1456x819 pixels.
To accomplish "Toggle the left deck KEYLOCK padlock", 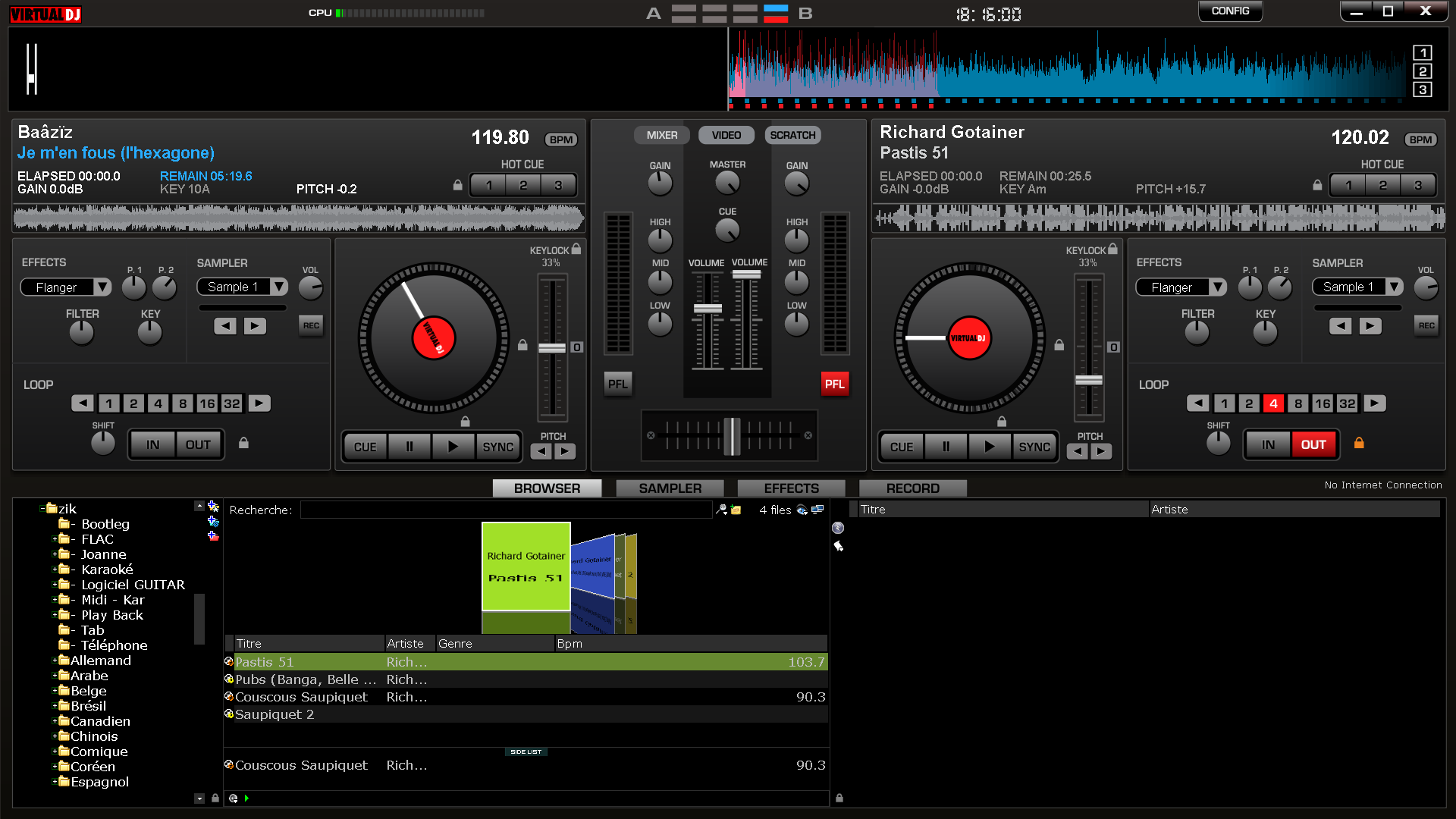I will pyautogui.click(x=576, y=249).
